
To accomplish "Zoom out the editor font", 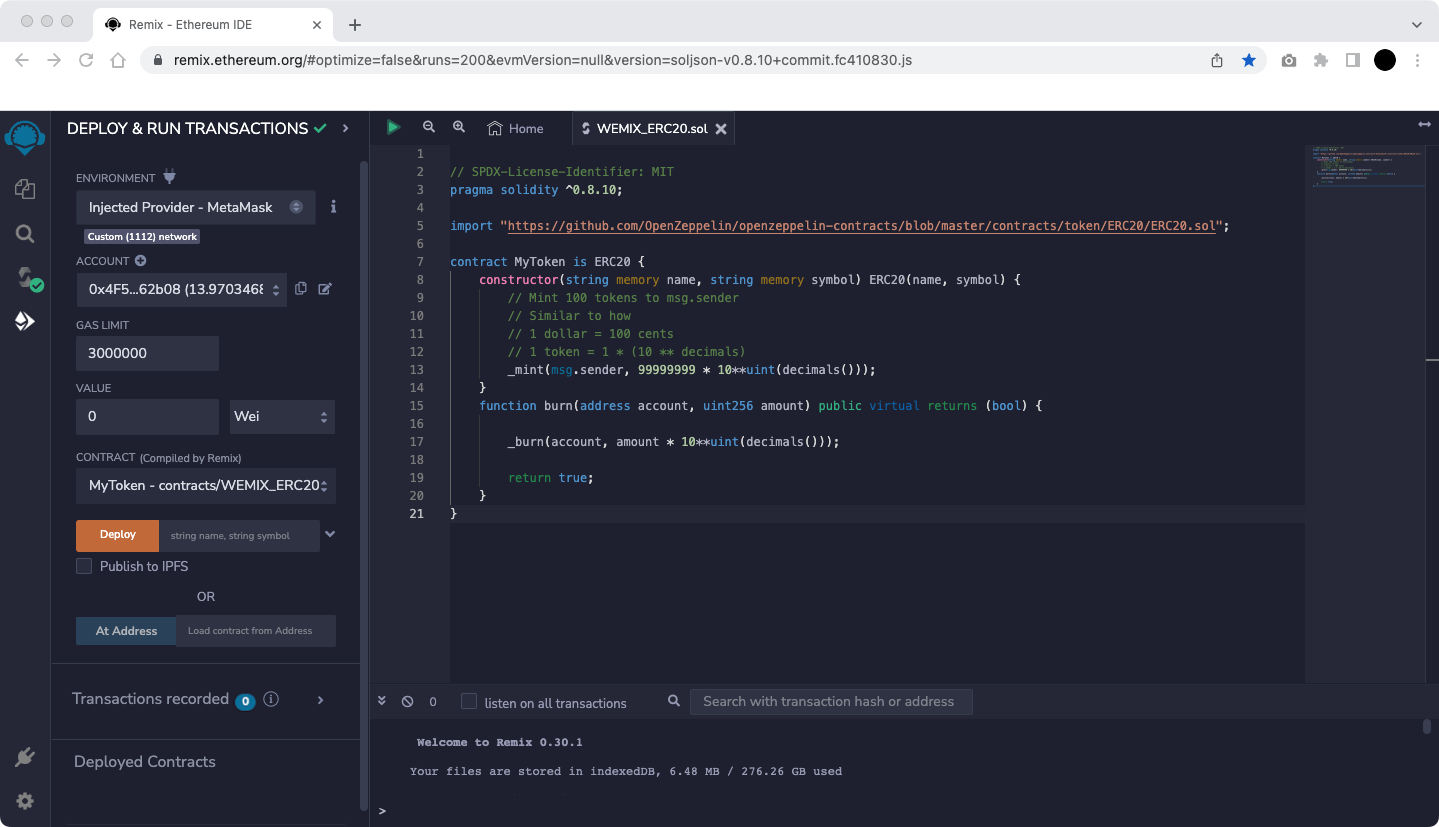I will (x=429, y=127).
